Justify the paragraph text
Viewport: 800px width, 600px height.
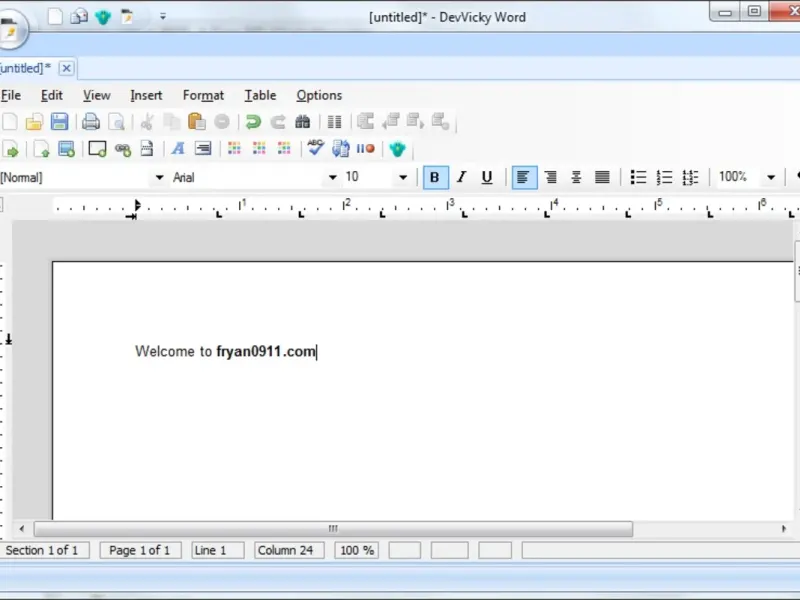pyautogui.click(x=602, y=177)
